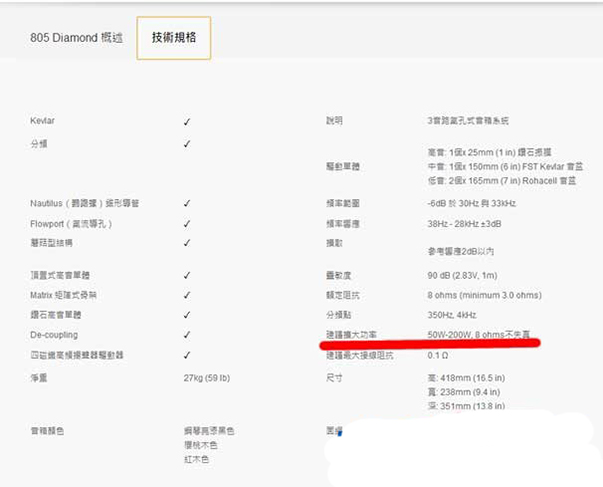Click the checkmark beside 蘑菇型結構

click(x=187, y=243)
